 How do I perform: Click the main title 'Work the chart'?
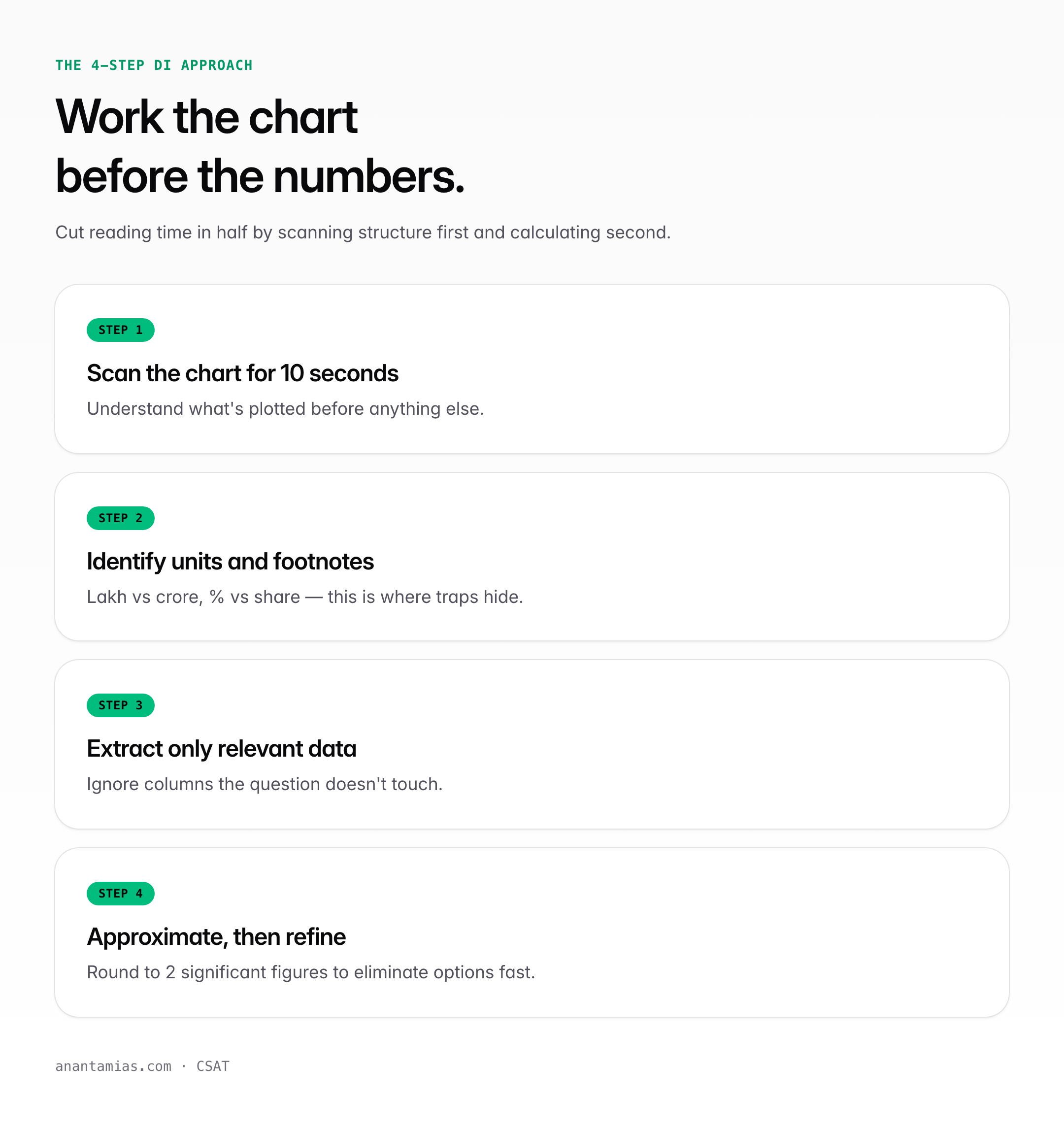tap(206, 117)
